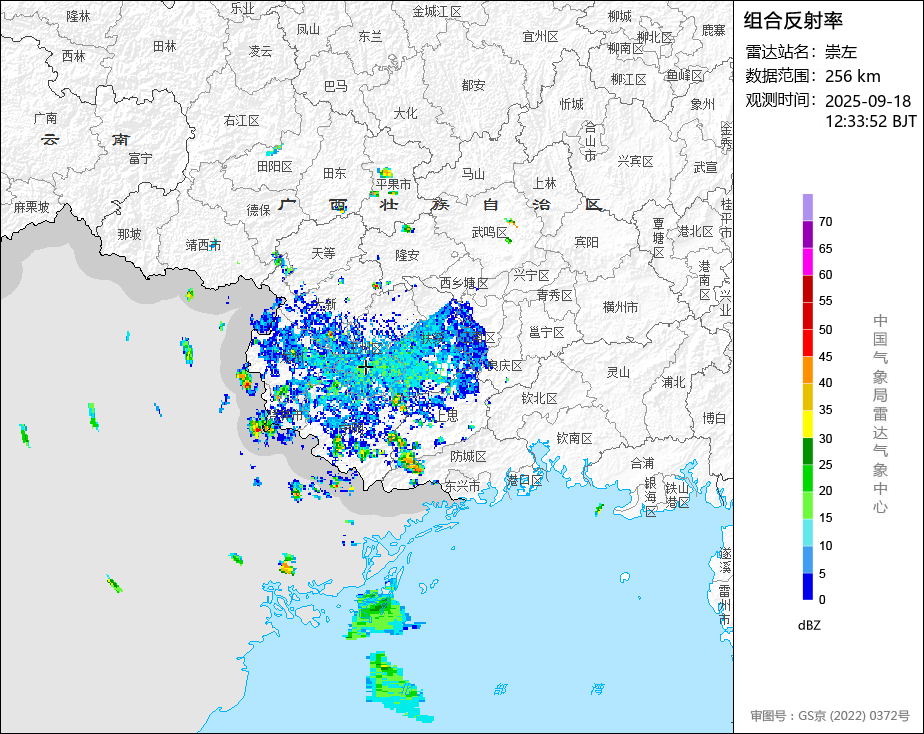The height and width of the screenshot is (734, 924).
Task: Click the '博白' county label
Action: (x=714, y=418)
